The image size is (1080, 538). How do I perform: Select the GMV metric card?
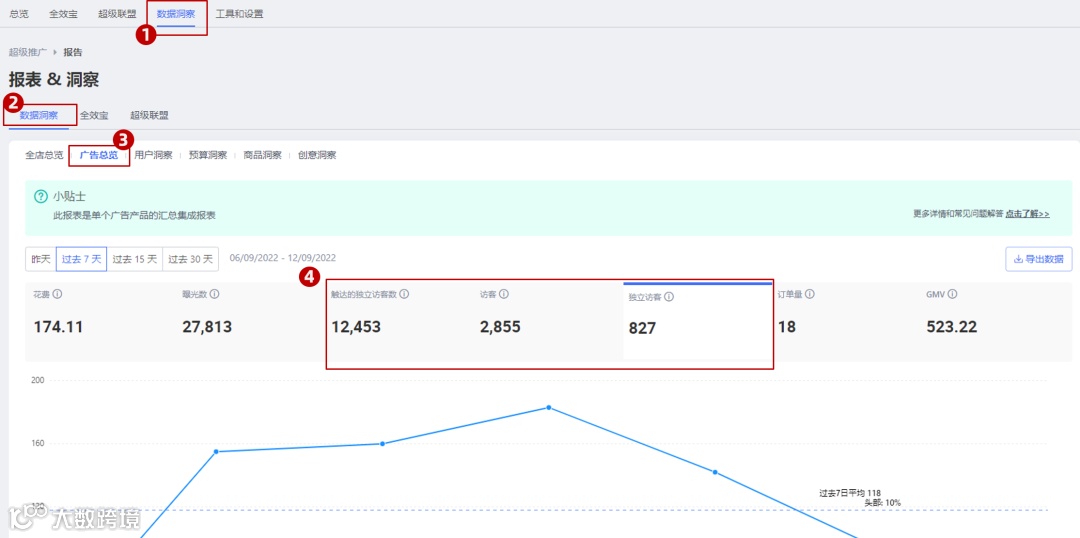tap(997, 320)
